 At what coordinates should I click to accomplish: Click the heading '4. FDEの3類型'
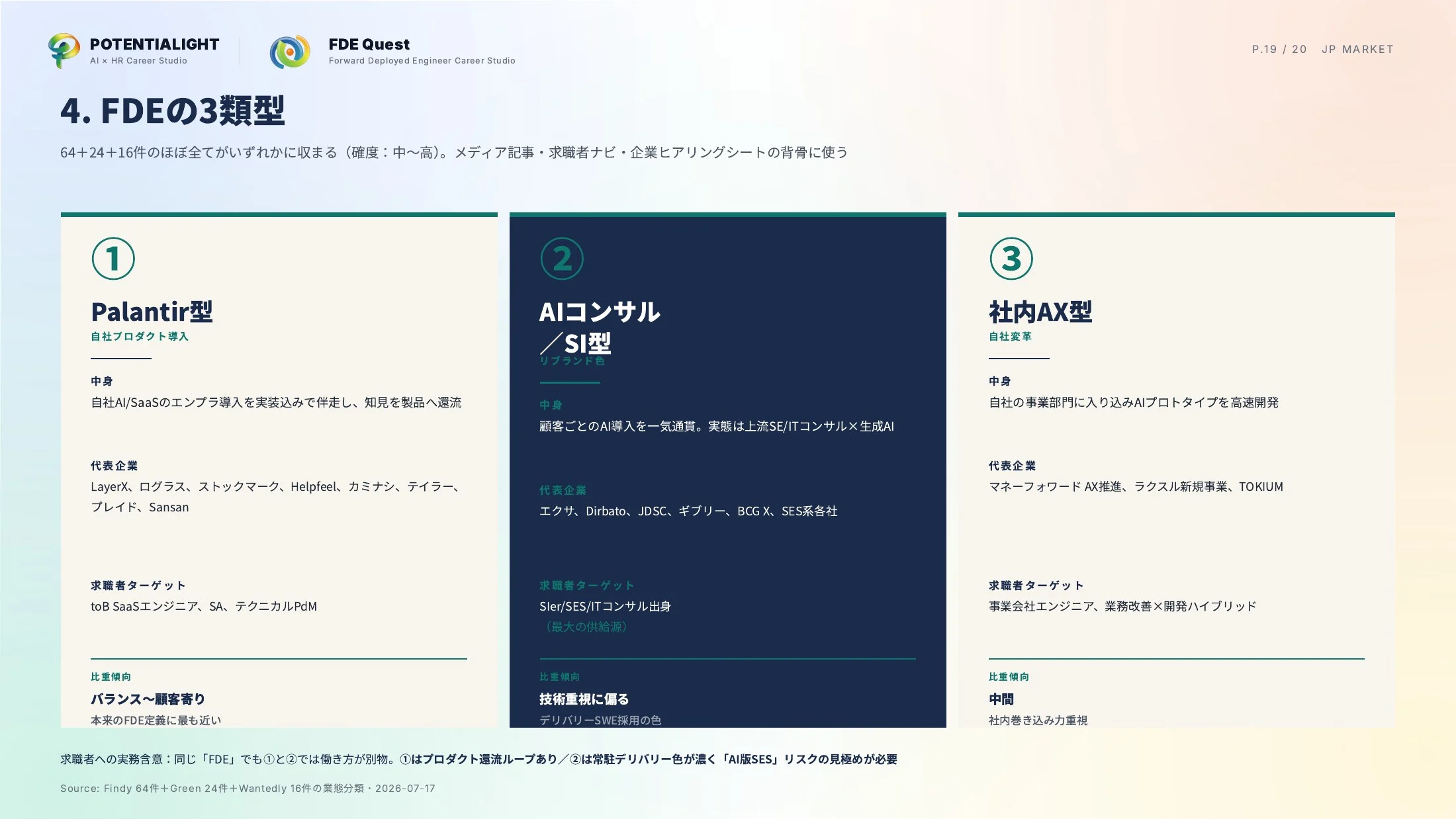[173, 110]
